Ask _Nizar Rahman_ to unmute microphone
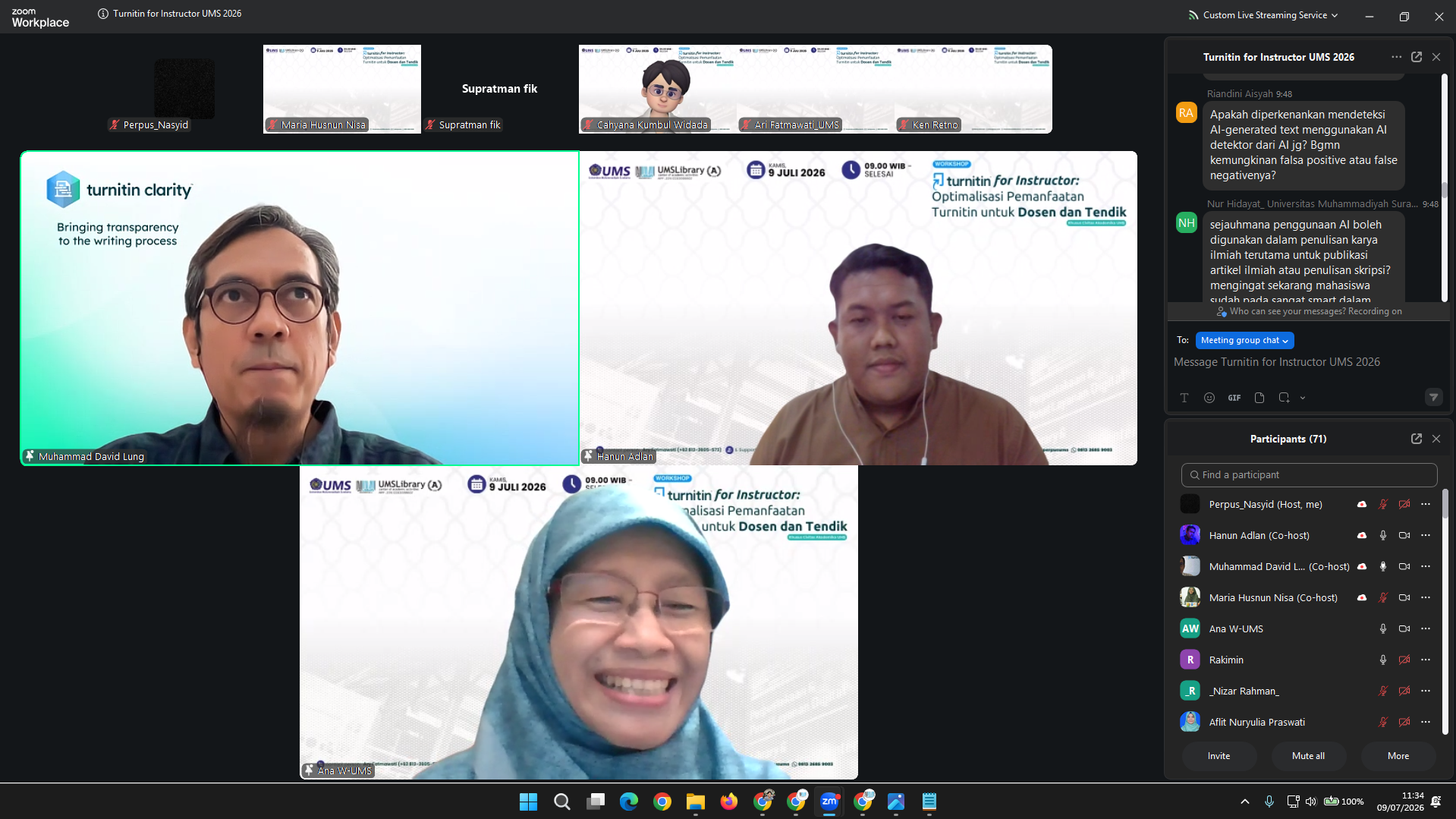Viewport: 1456px width, 819px height. tap(1383, 691)
